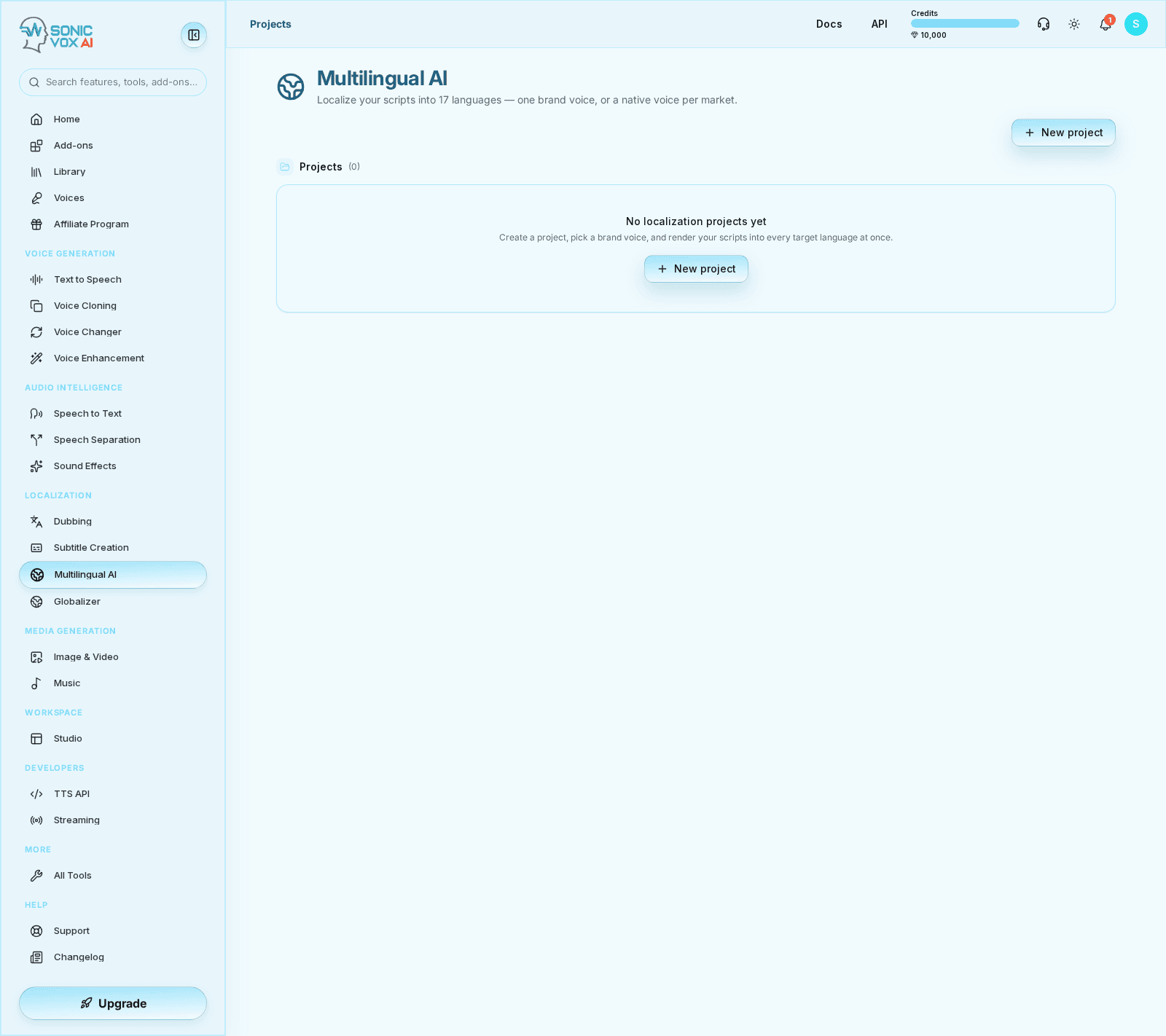Click the Streaming broadcast icon

(36, 820)
